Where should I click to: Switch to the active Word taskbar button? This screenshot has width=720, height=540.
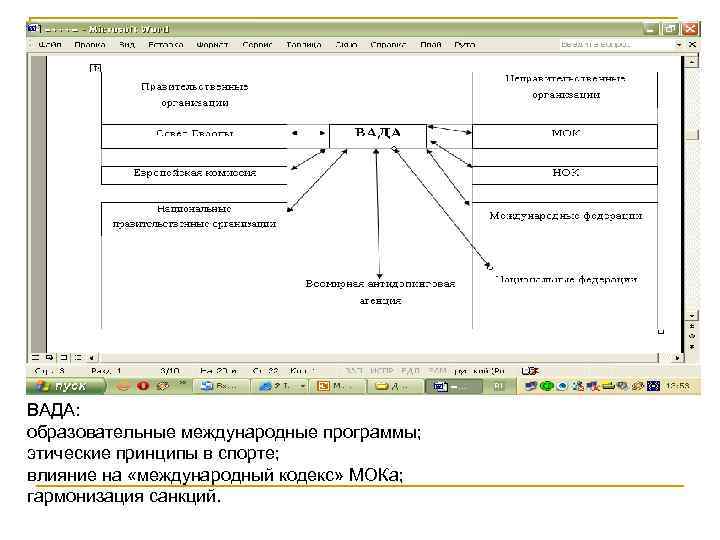tap(453, 387)
